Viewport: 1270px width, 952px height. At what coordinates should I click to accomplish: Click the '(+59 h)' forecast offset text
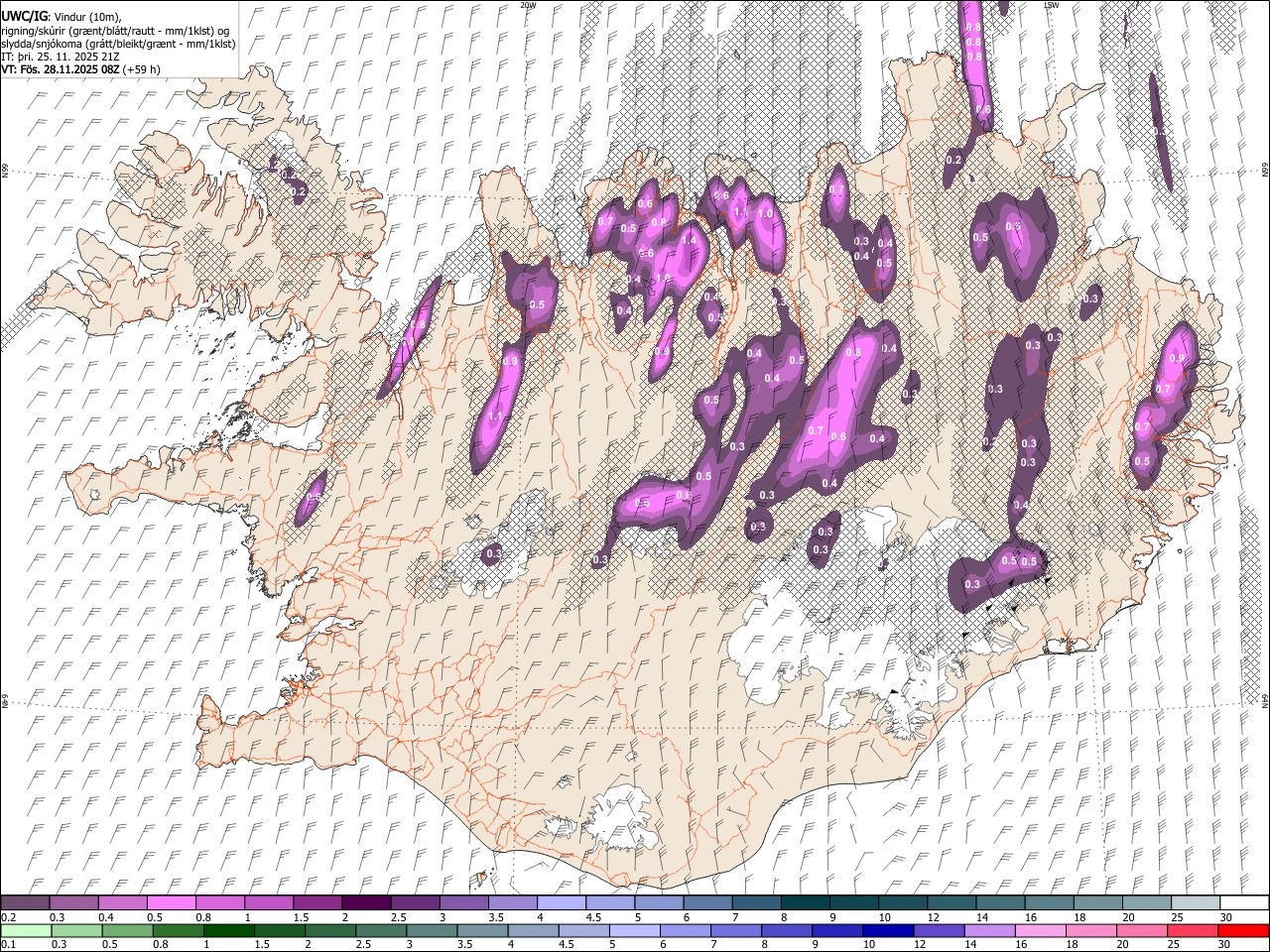(x=142, y=69)
